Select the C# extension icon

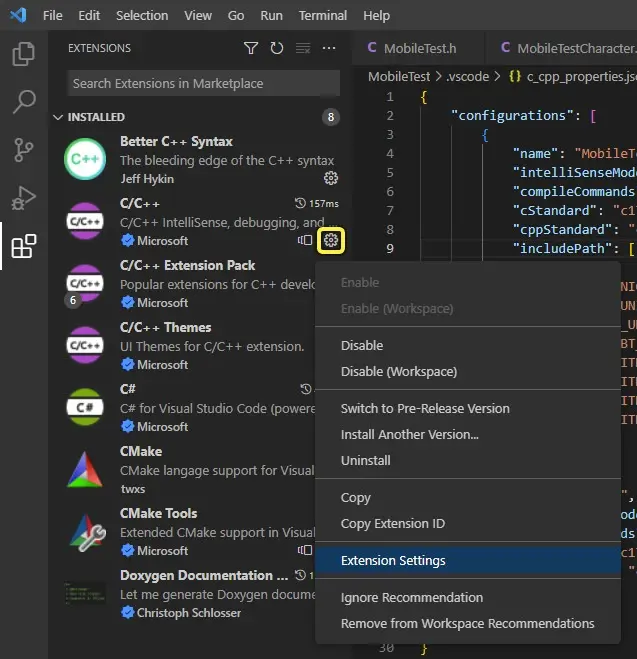pos(85,407)
